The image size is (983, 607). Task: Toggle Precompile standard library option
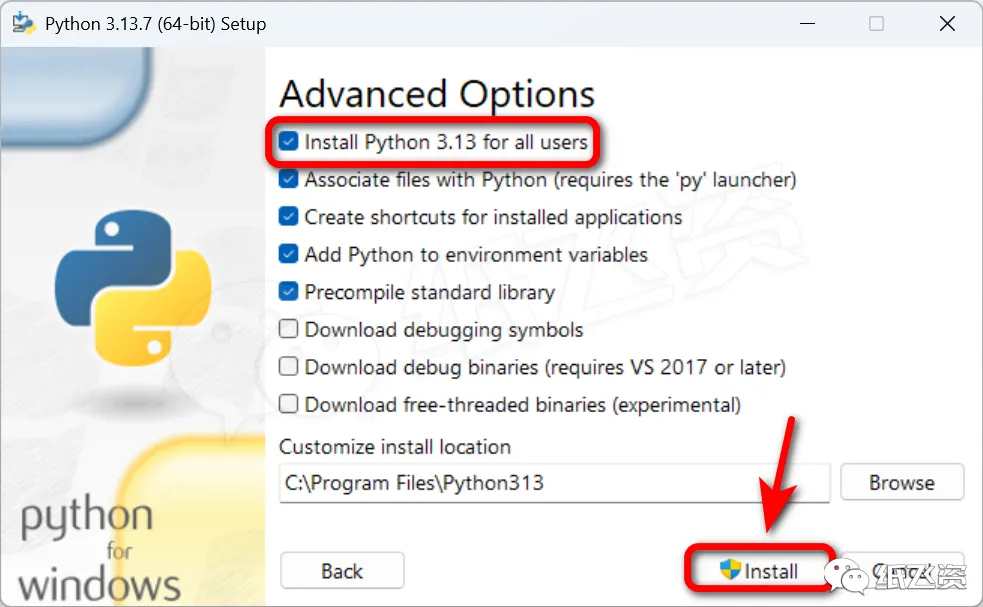click(288, 292)
